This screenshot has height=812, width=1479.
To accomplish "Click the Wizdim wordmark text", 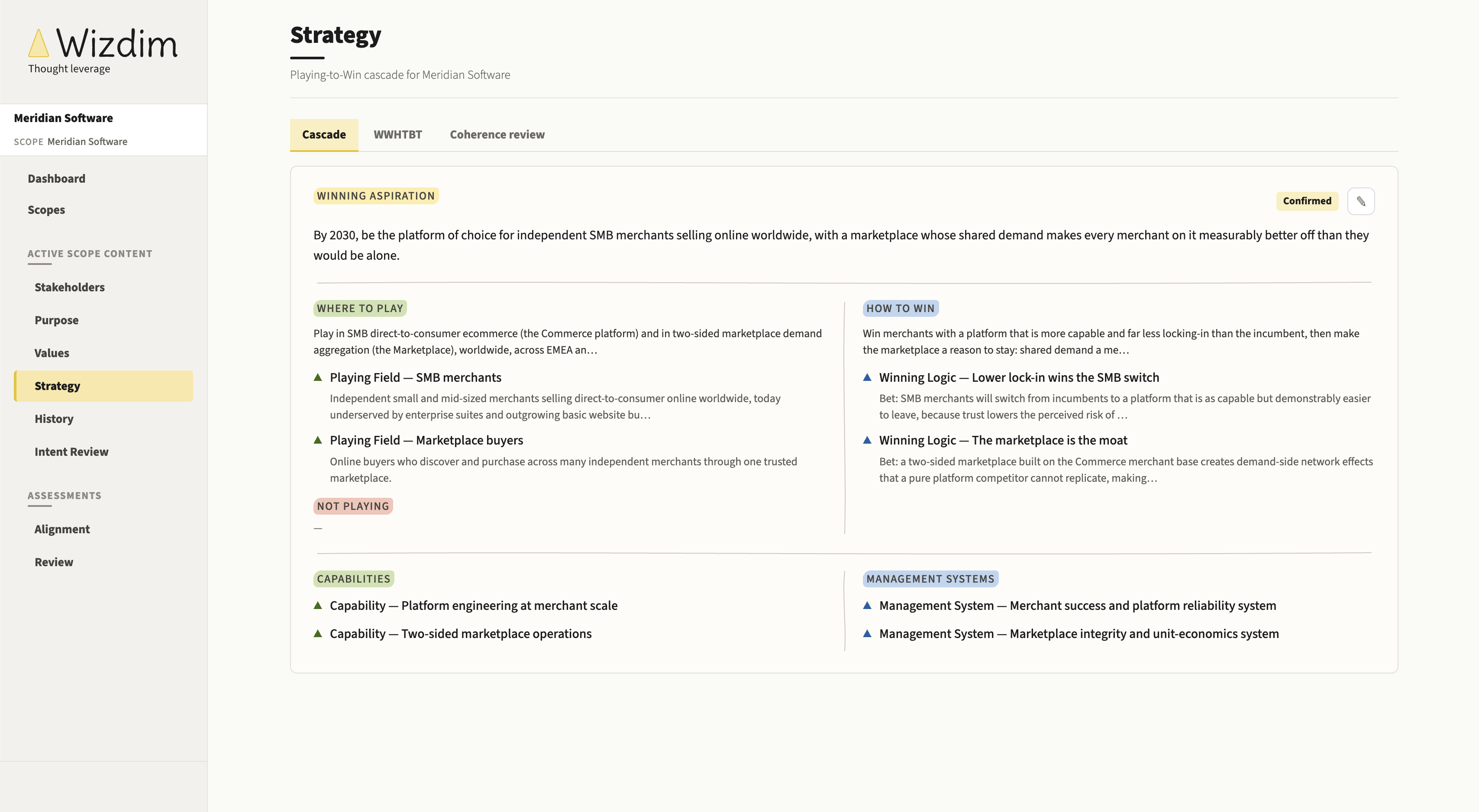I will coord(117,43).
